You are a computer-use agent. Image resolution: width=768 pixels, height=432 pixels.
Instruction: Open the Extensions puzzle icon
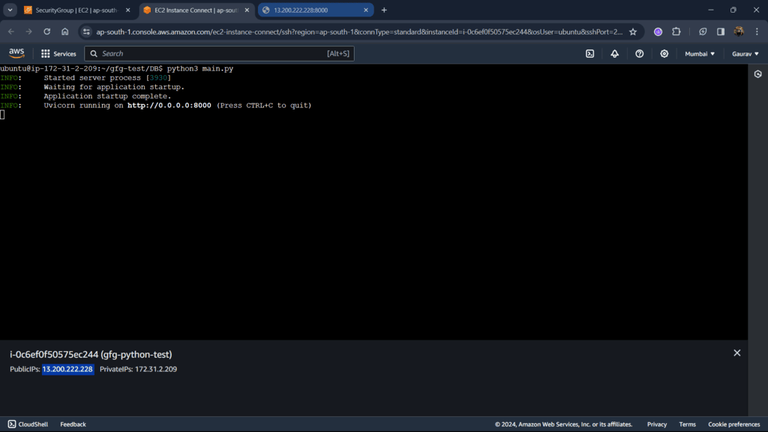coord(676,32)
